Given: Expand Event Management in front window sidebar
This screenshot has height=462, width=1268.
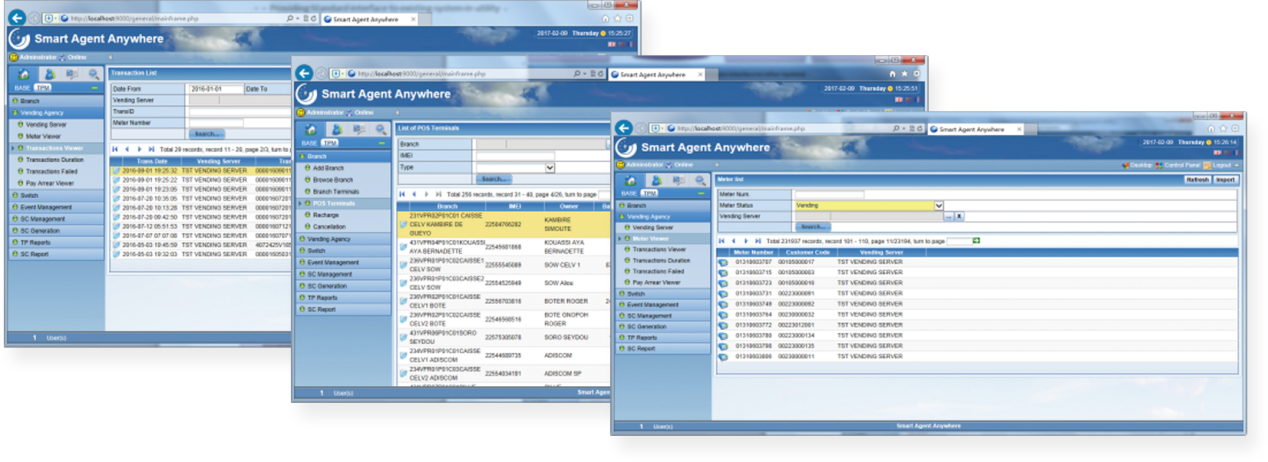Looking at the screenshot, I should 663,305.
